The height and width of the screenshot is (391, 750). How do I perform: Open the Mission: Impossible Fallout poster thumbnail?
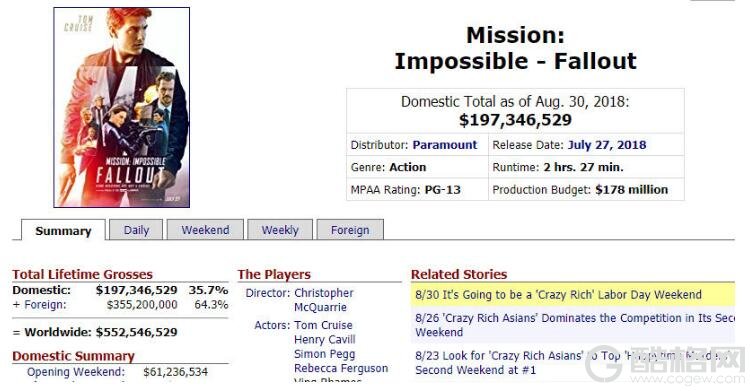point(121,107)
